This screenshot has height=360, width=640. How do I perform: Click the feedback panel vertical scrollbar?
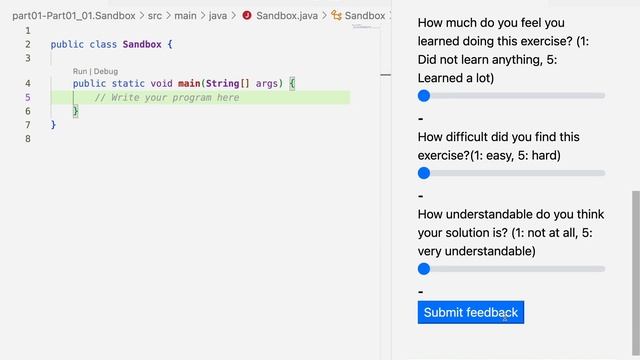(636, 273)
